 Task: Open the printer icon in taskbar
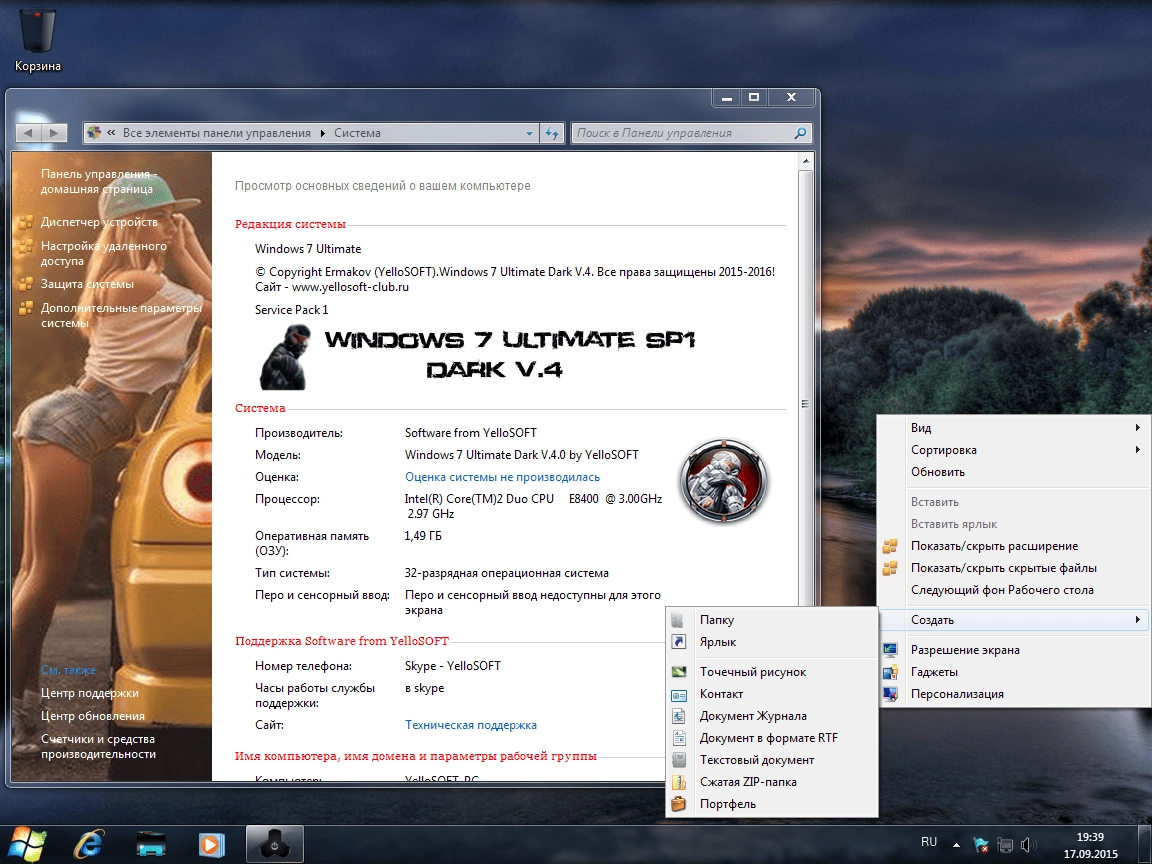coord(151,844)
